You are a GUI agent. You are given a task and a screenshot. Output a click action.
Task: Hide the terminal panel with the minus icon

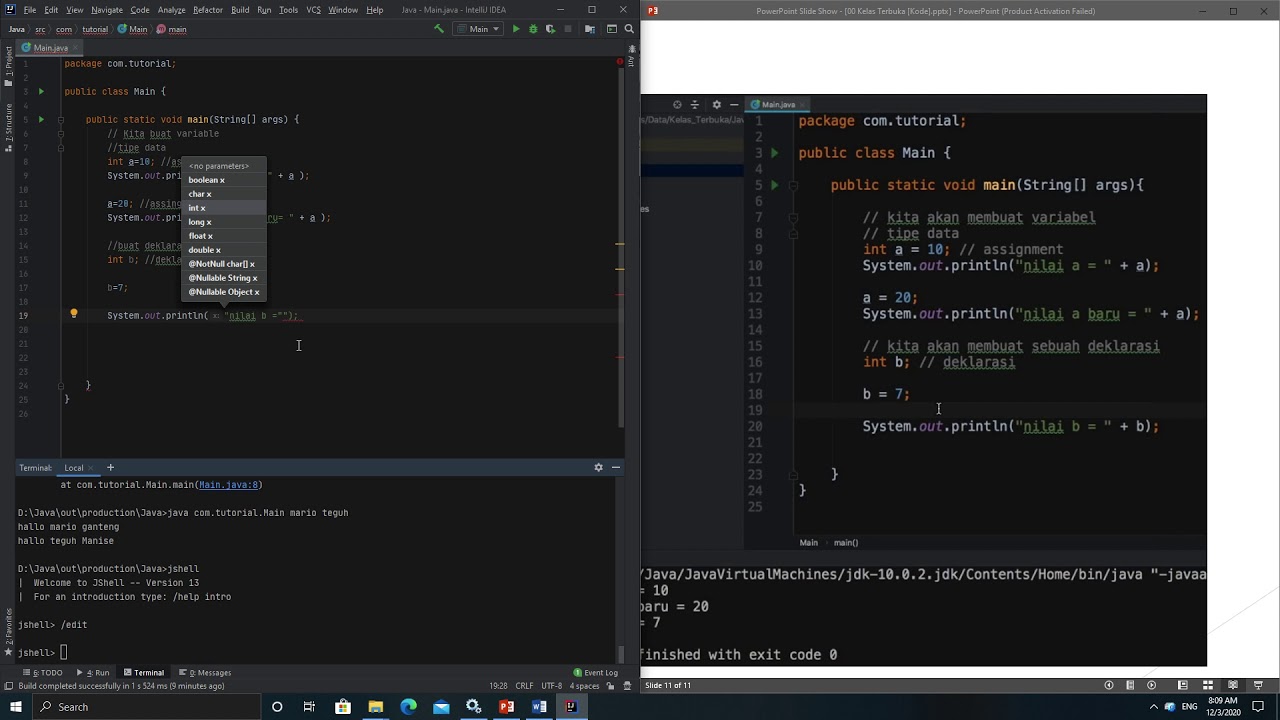pyautogui.click(x=616, y=467)
